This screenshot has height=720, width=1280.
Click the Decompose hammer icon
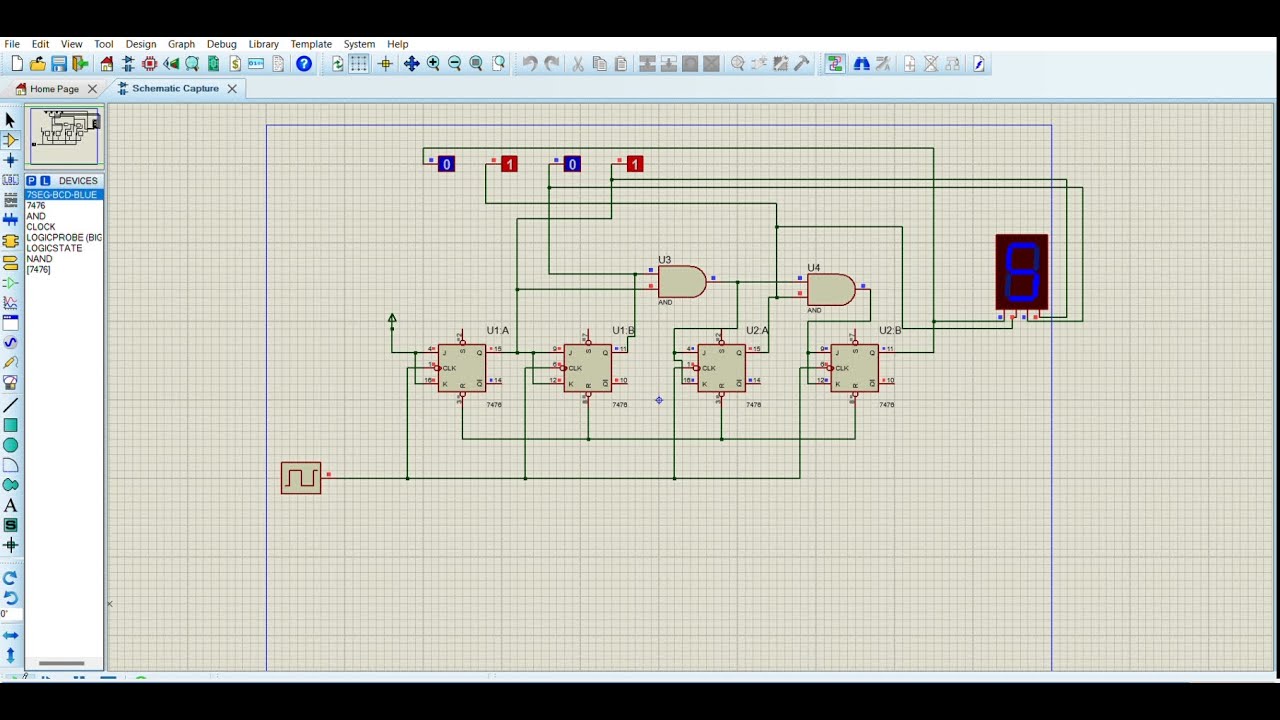click(x=802, y=64)
